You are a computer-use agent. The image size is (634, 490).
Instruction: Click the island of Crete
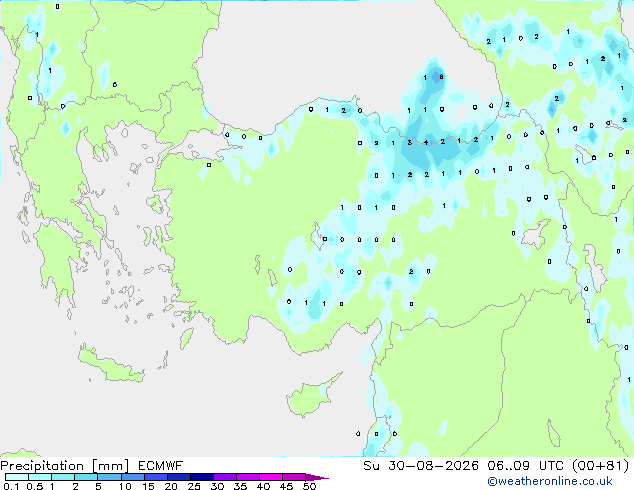(110, 365)
